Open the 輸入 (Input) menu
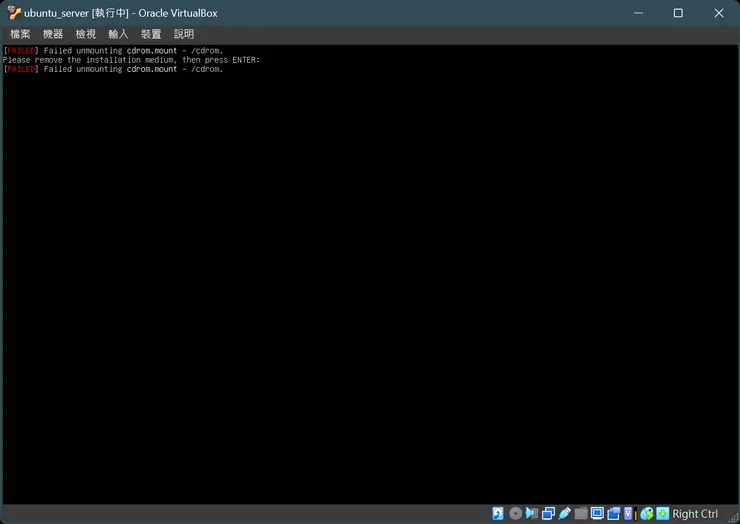The height and width of the screenshot is (524, 740). 118,34
